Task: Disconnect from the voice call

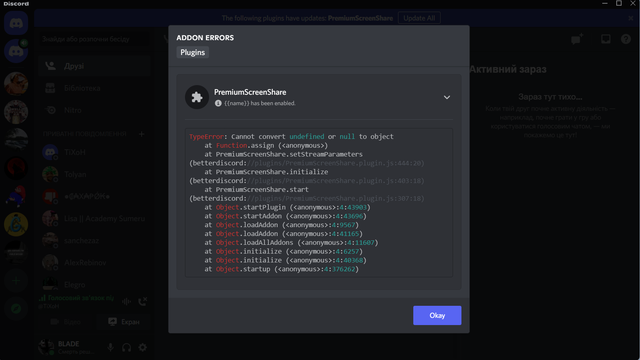Action: 142,302
